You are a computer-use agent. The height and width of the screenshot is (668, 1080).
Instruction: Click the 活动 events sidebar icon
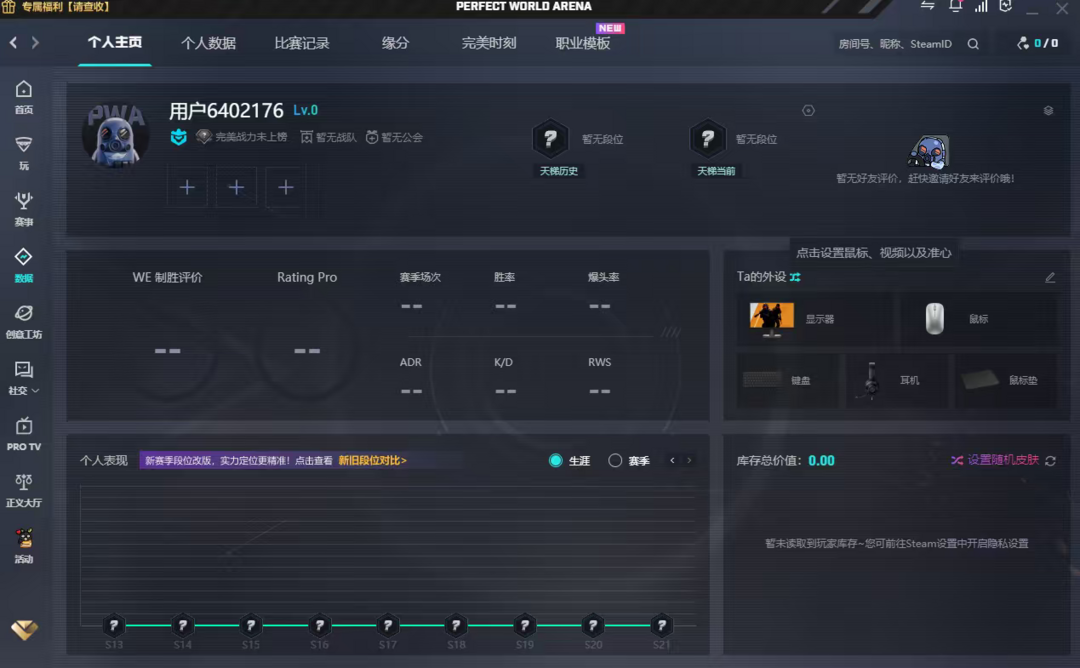pyautogui.click(x=24, y=545)
